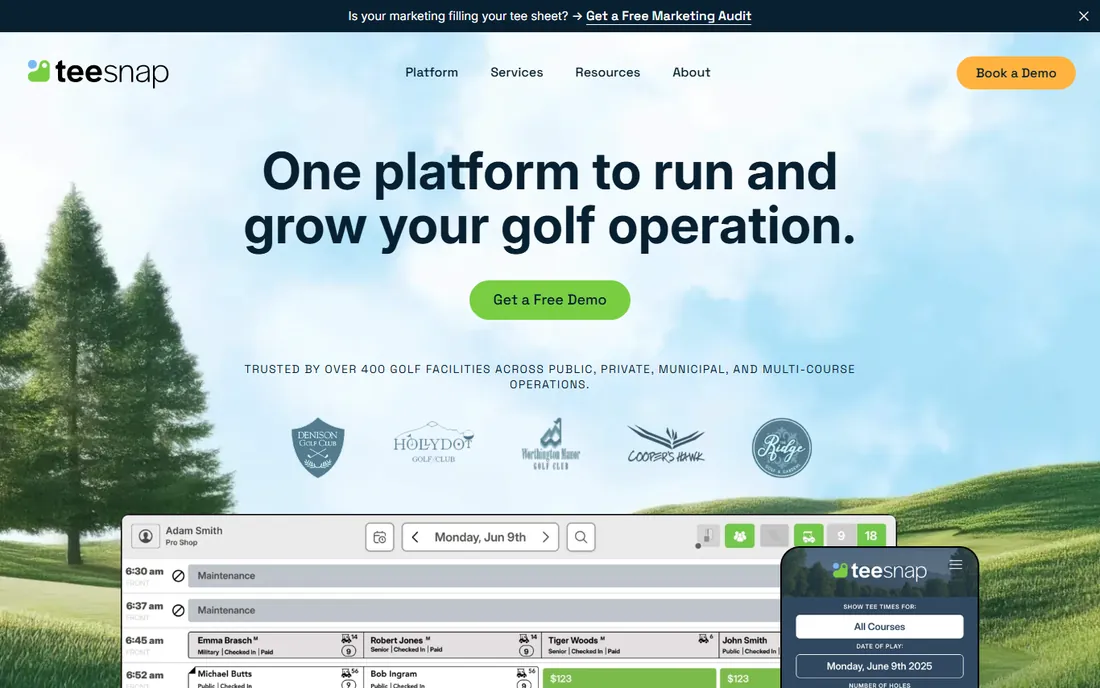Click the blocked icon on 6:37 am row
The image size is (1100, 688).
(178, 610)
